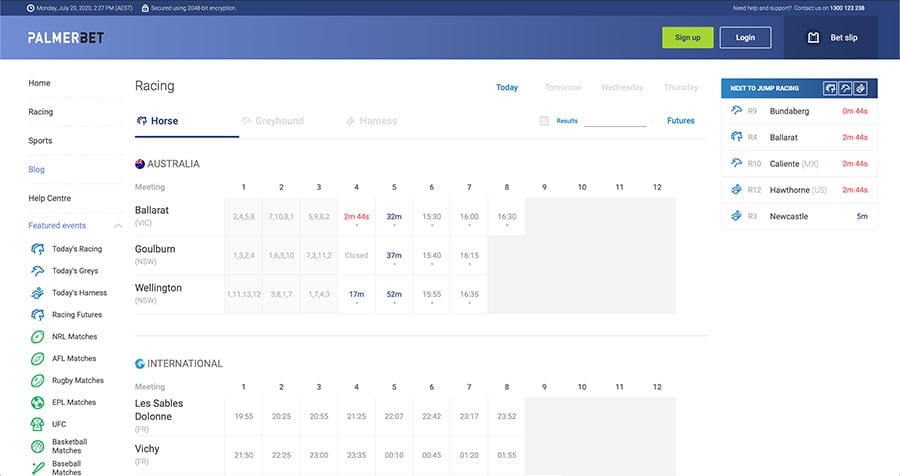Screen dimensions: 900x476
Task: Click NRL Matches ball icon
Action: pos(37,336)
